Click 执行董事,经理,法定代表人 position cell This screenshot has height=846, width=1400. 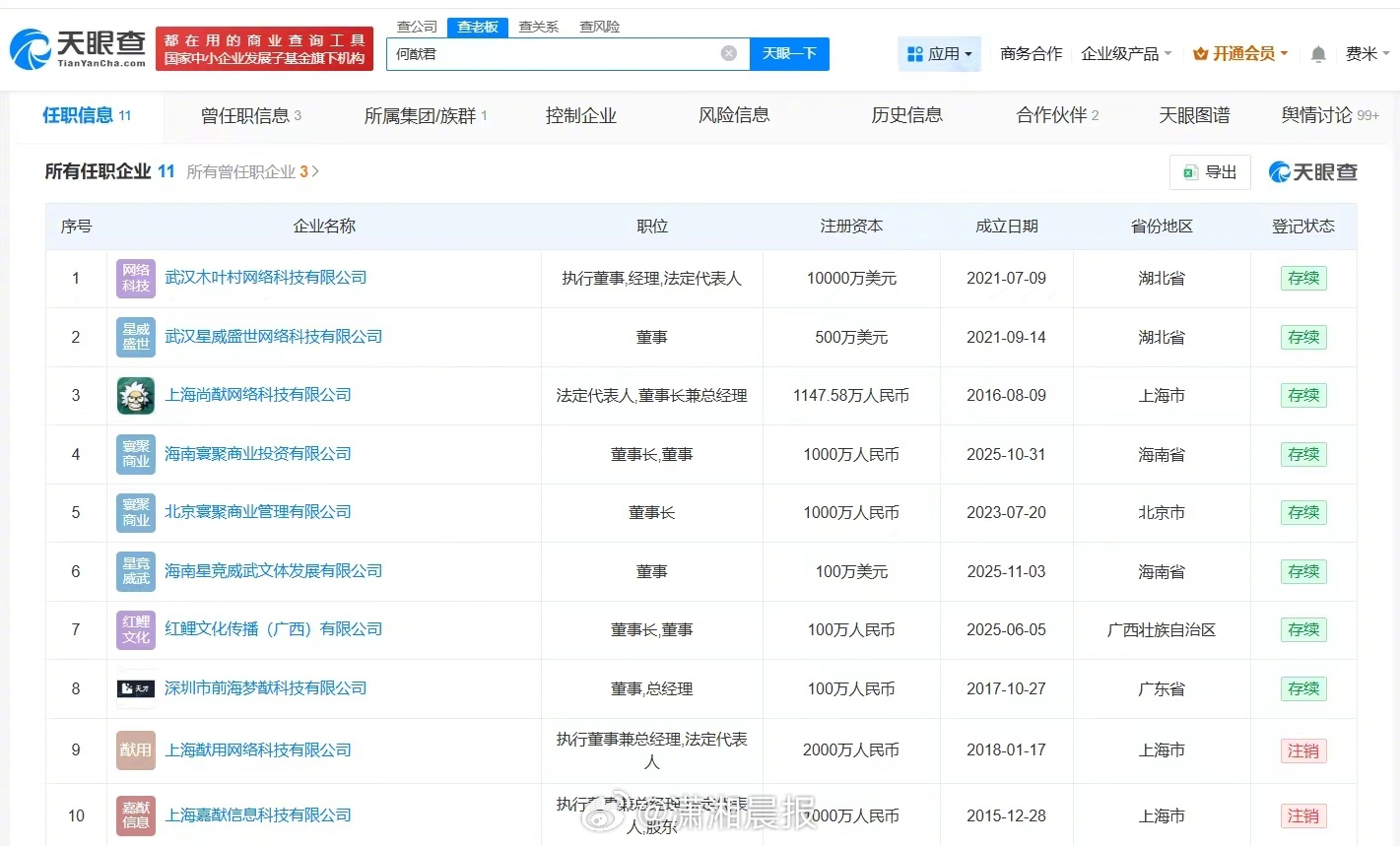click(652, 279)
